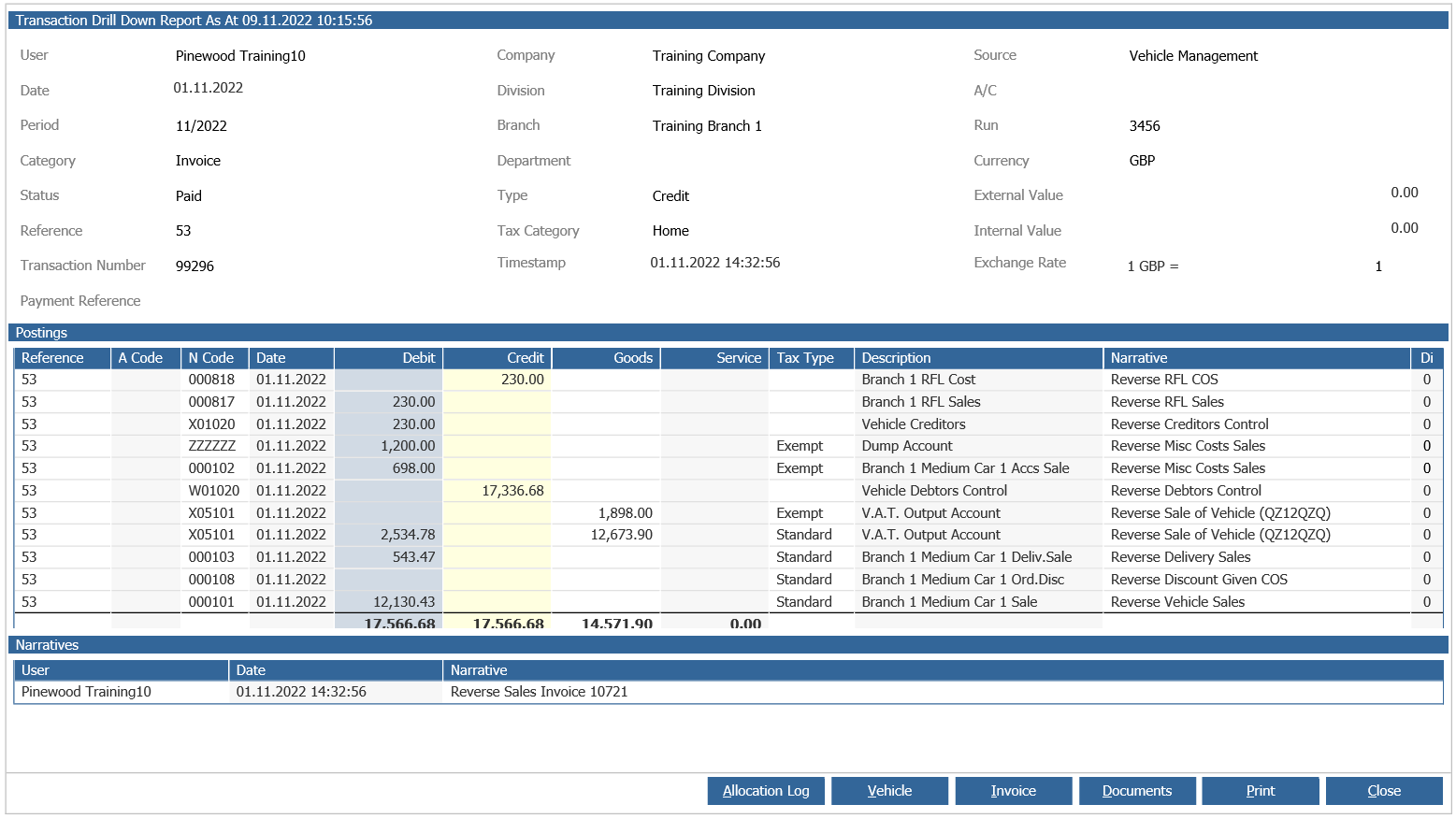Sort postings by Debit column header

coord(388,358)
